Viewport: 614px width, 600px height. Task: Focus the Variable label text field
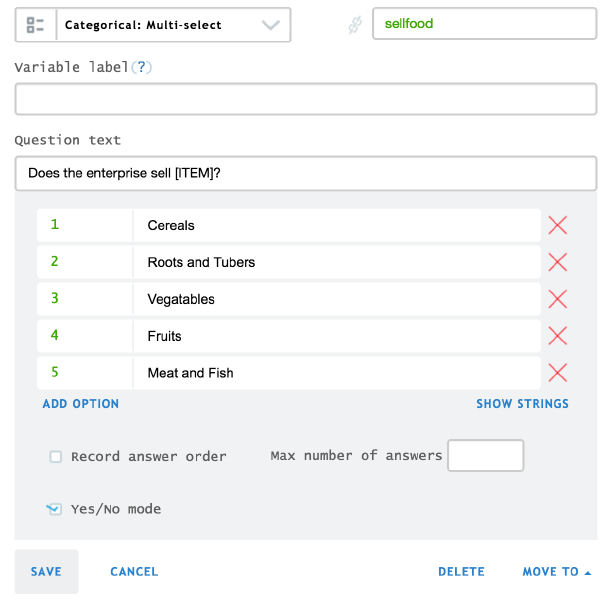(305, 100)
